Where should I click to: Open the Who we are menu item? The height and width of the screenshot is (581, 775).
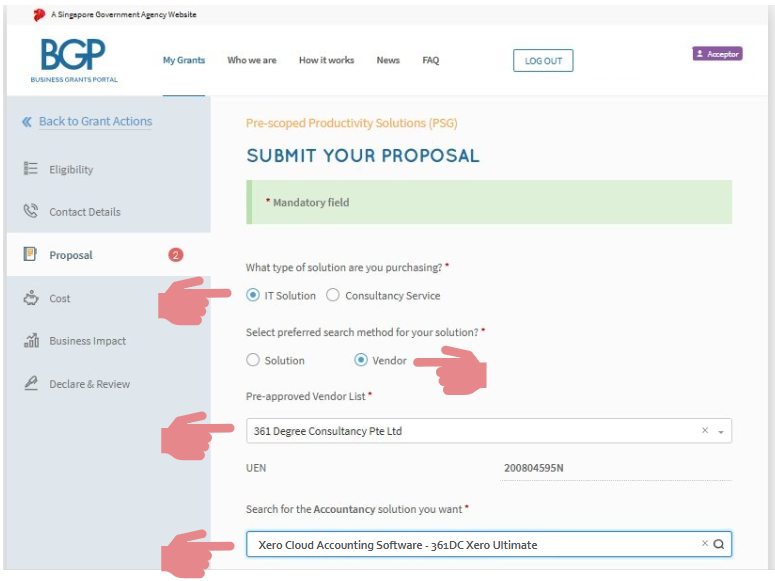tap(252, 60)
